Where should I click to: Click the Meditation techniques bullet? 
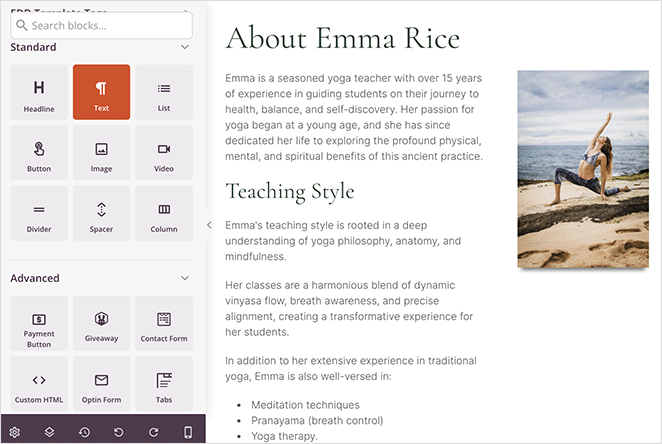pyautogui.click(x=305, y=405)
